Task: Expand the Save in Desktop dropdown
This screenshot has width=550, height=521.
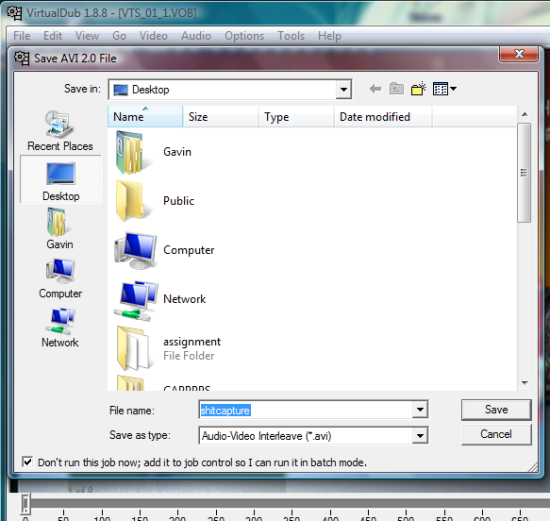Action: 343,89
